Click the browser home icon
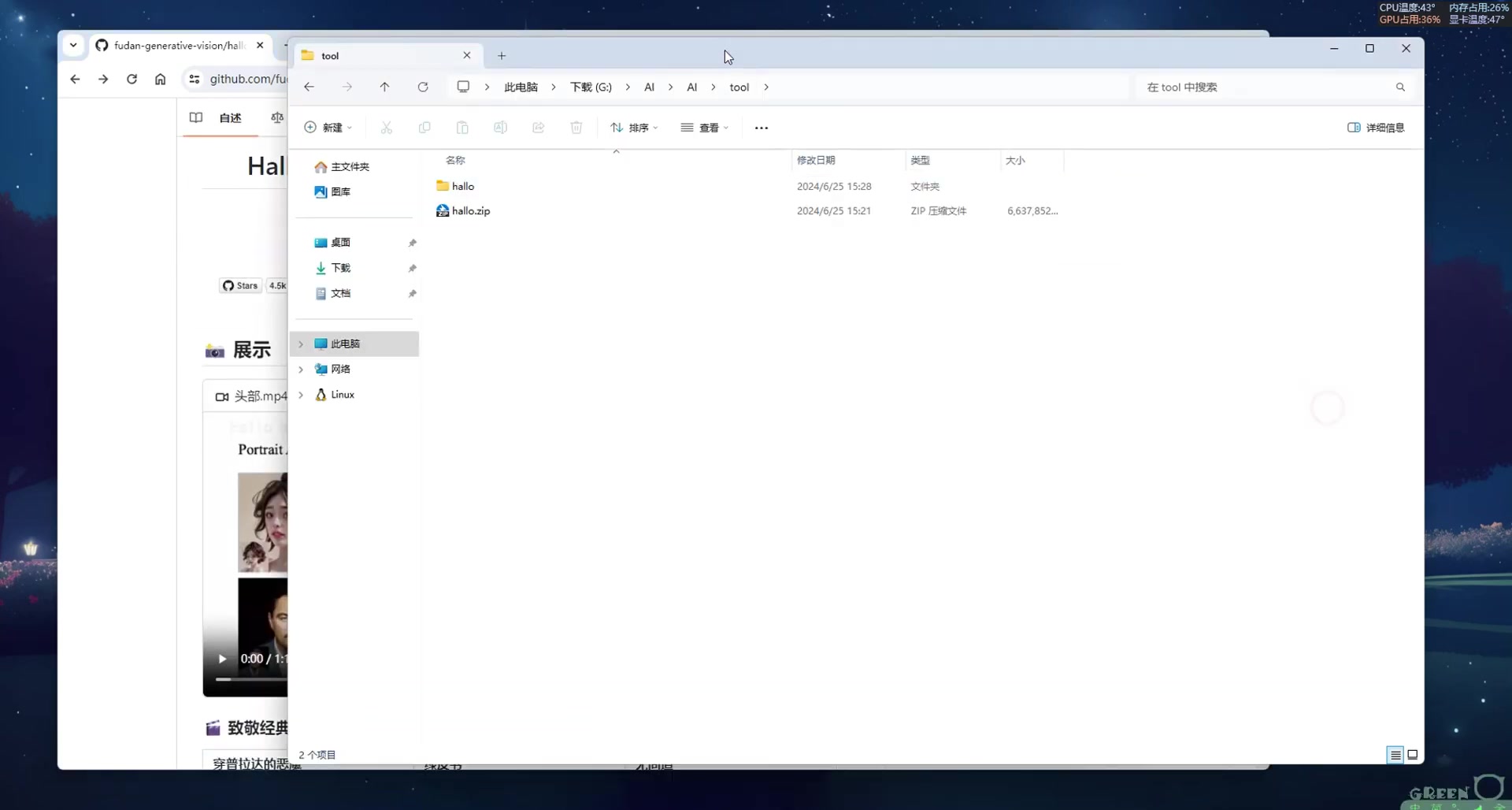This screenshot has width=1512, height=810. (161, 79)
